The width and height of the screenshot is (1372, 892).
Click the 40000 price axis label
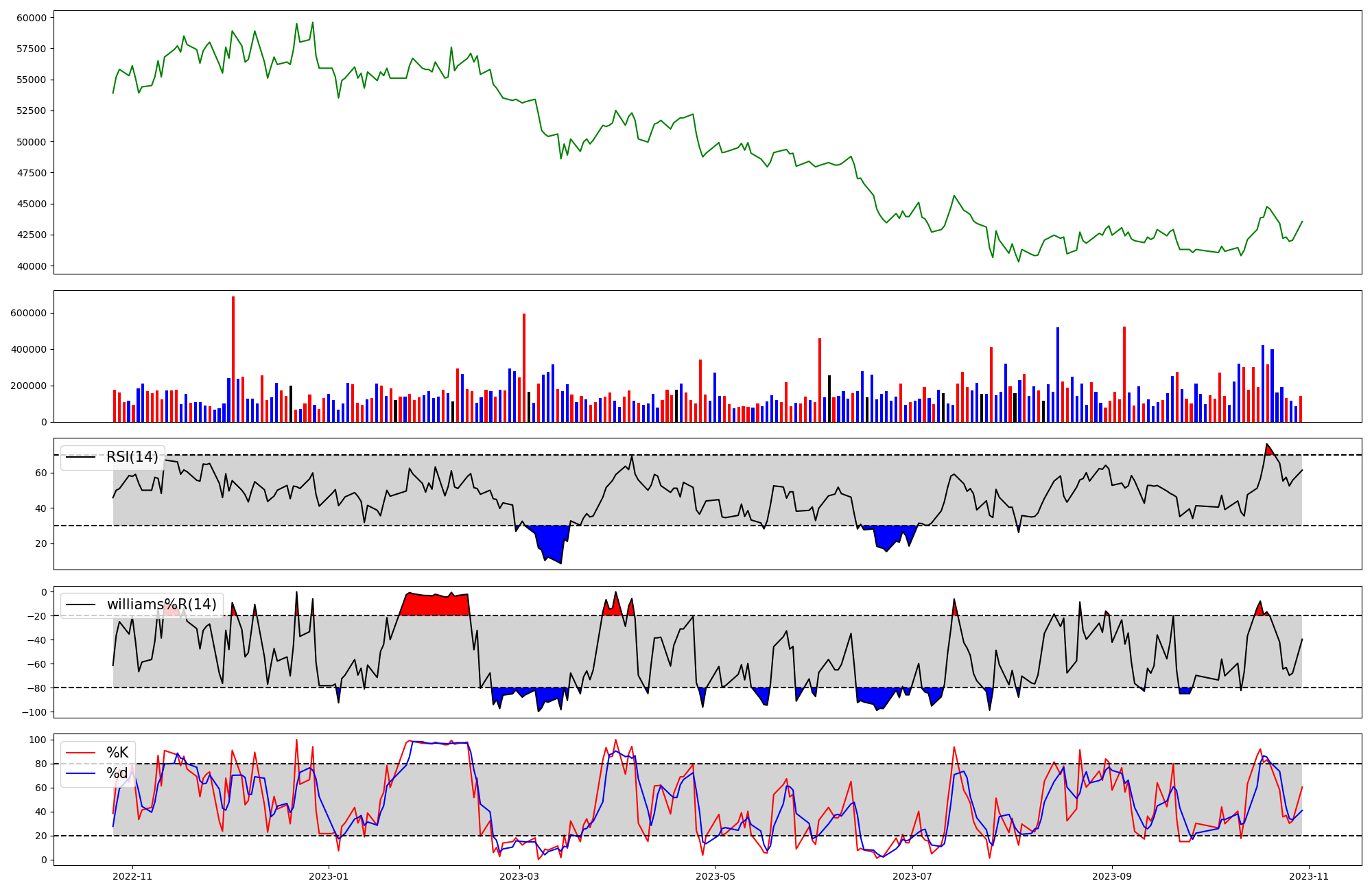[x=32, y=266]
